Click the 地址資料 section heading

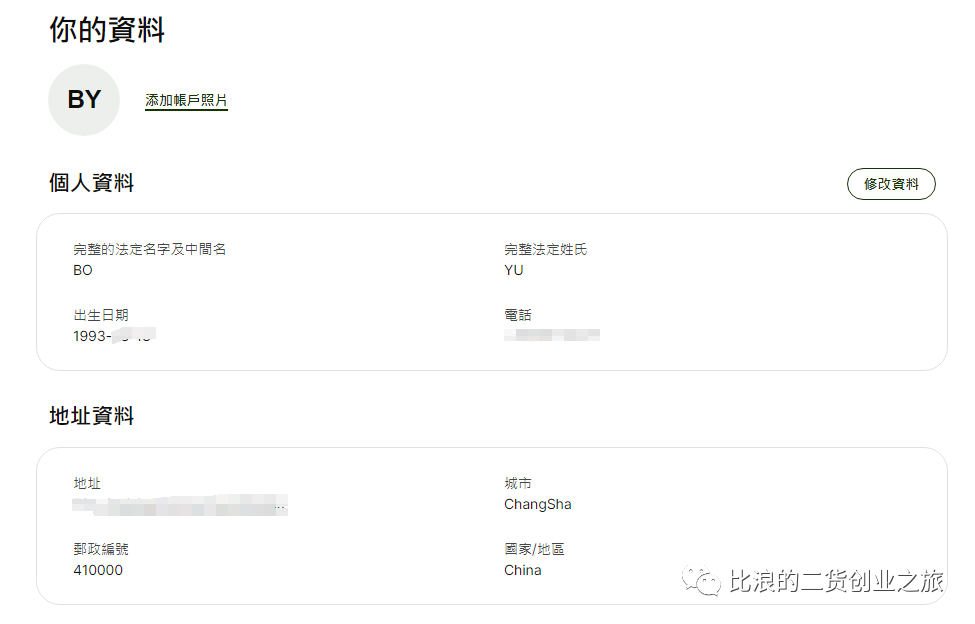click(91, 416)
